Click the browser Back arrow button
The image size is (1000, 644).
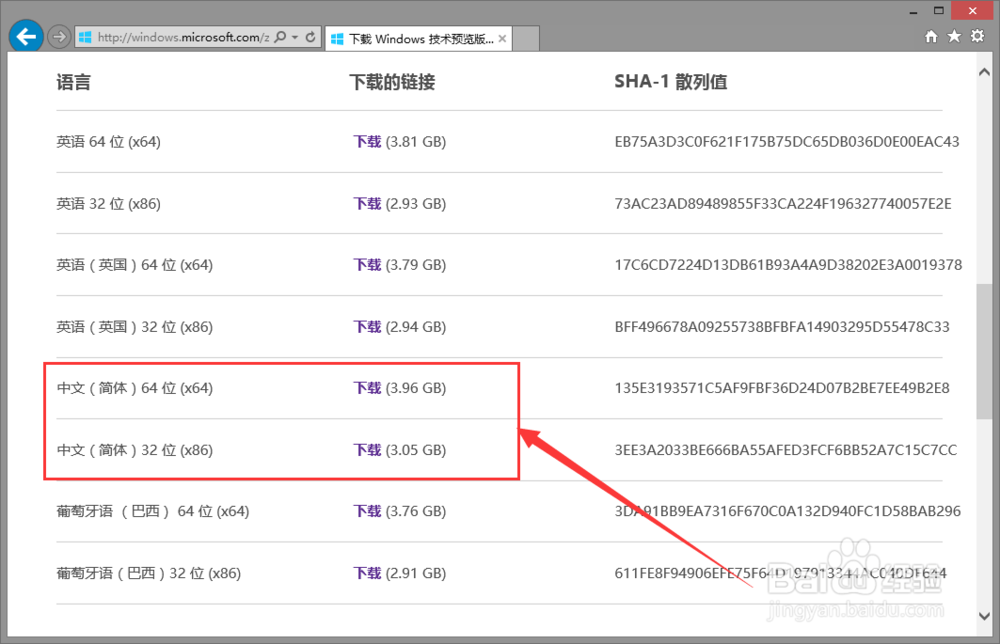26,36
